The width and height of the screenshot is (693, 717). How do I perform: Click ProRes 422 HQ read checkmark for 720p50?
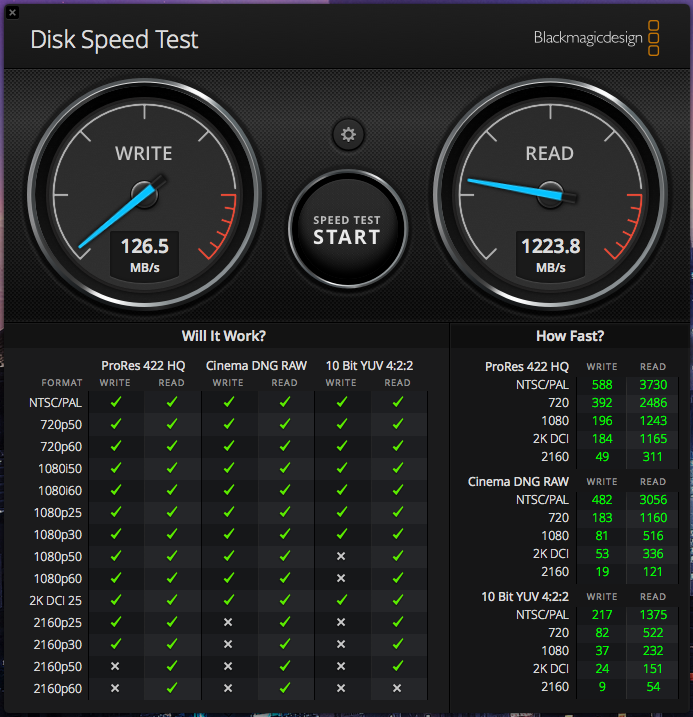172,424
